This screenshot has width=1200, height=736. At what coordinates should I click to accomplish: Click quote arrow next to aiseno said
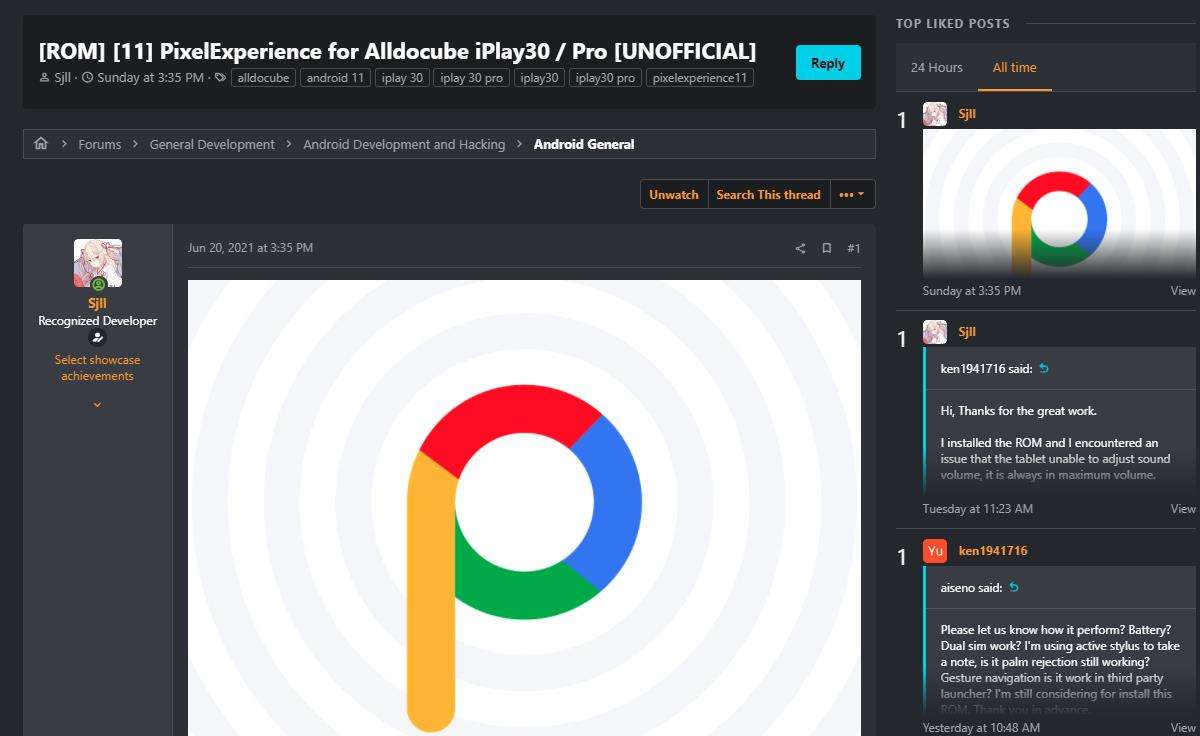pos(1013,588)
